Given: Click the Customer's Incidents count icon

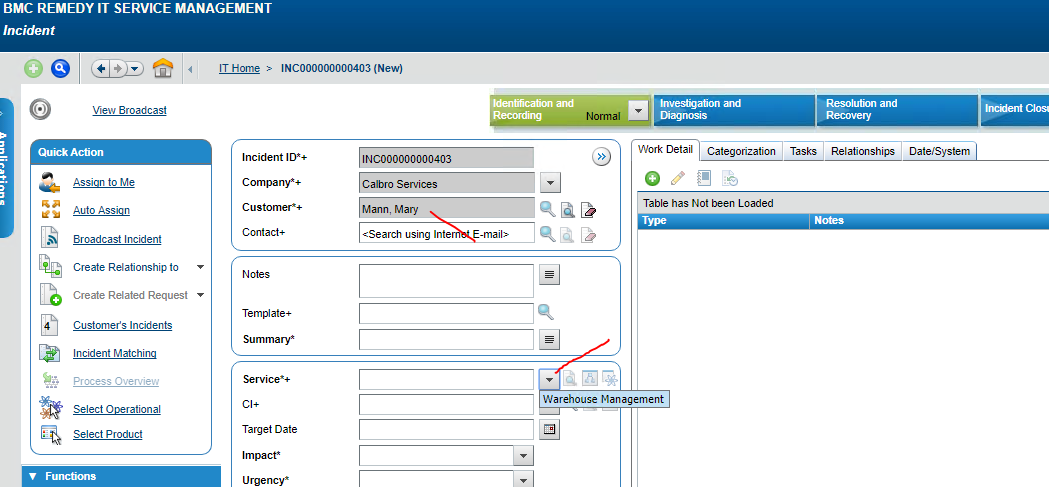Looking at the screenshot, I should pos(51,324).
